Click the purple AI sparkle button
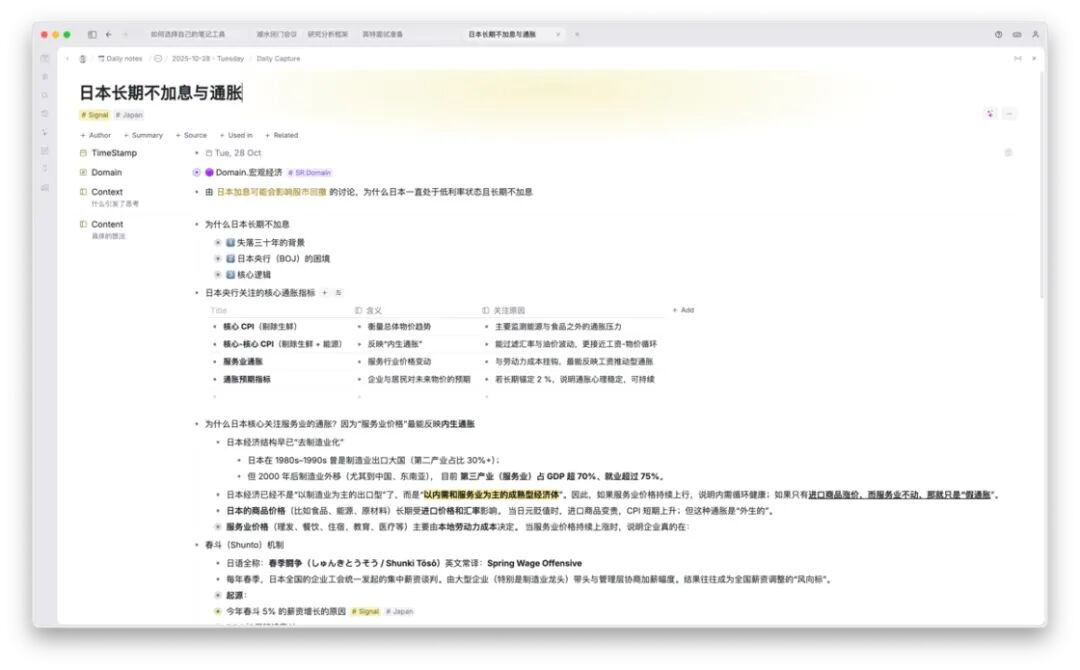Screen dimensions: 1080x670 [990, 113]
